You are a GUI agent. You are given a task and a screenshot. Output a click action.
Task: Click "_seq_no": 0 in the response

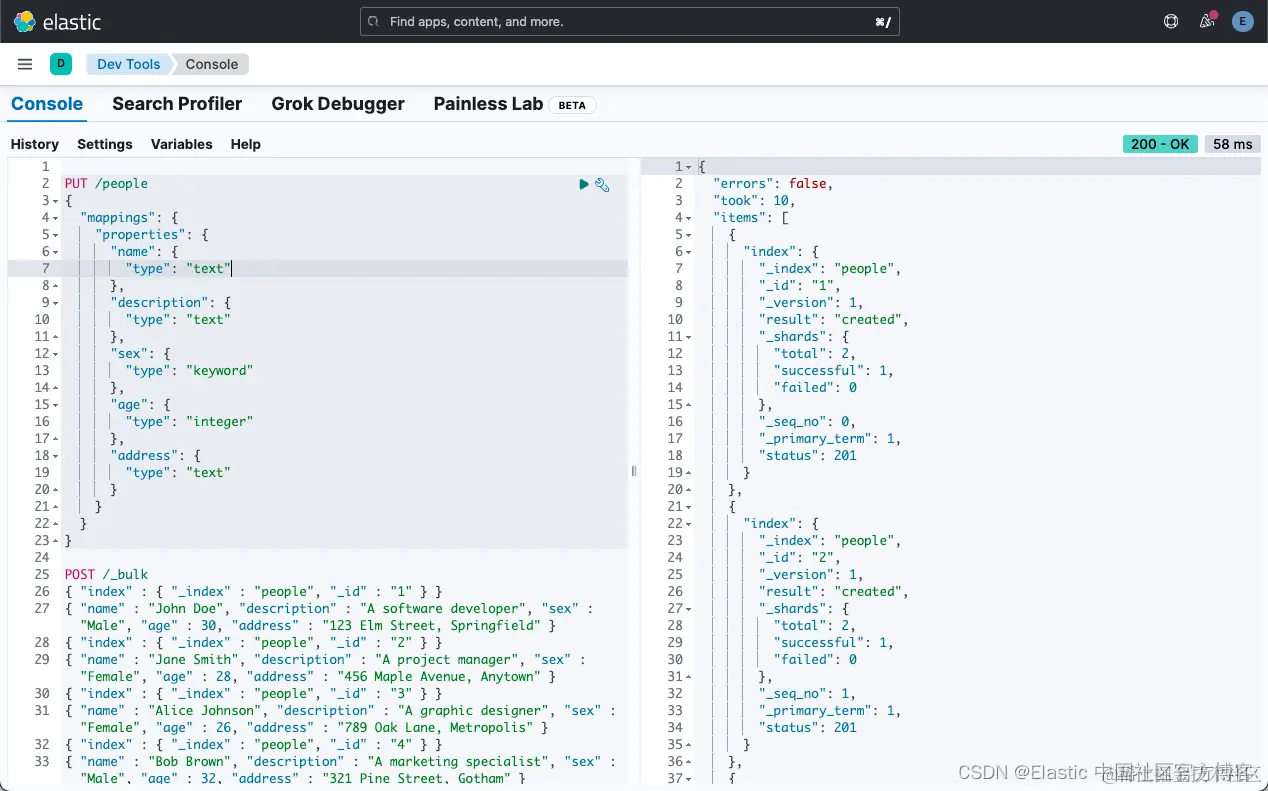[807, 422]
